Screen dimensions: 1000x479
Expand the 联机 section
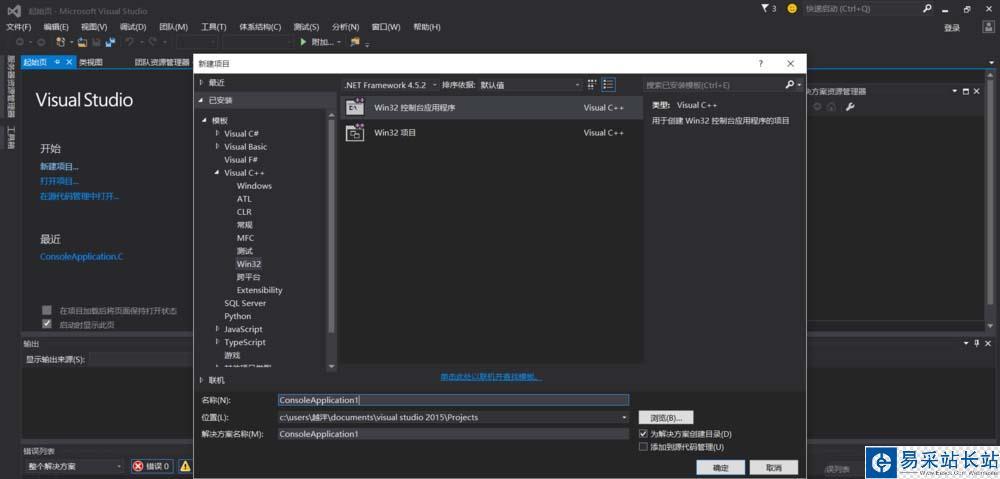202,380
